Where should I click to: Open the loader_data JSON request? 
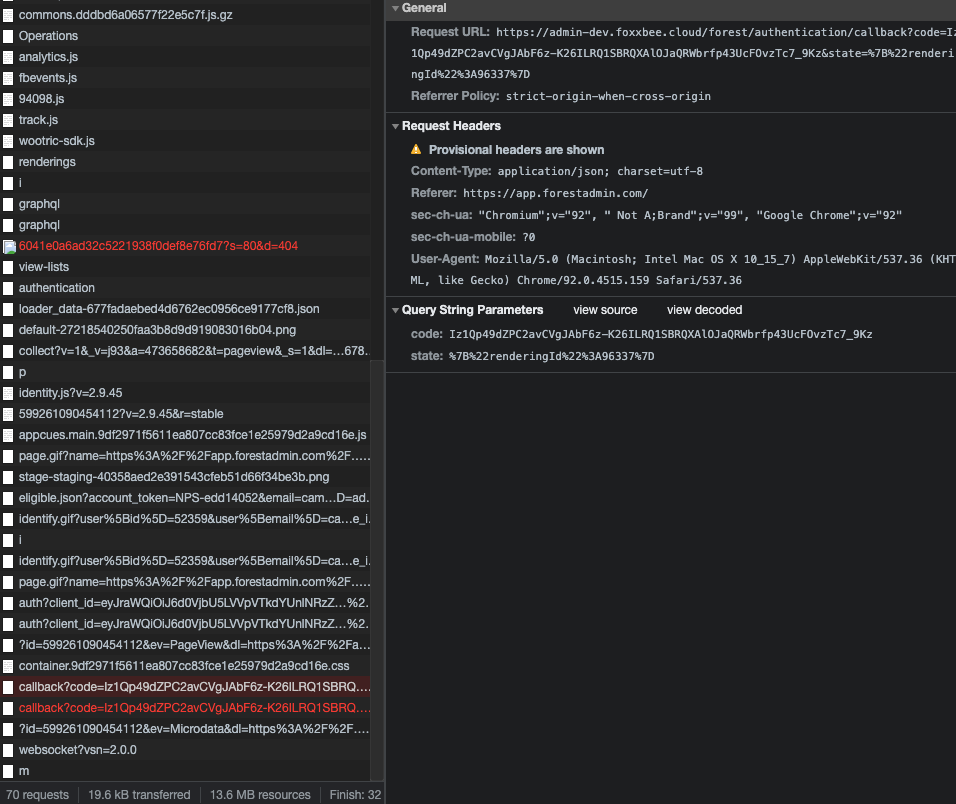(x=169, y=309)
